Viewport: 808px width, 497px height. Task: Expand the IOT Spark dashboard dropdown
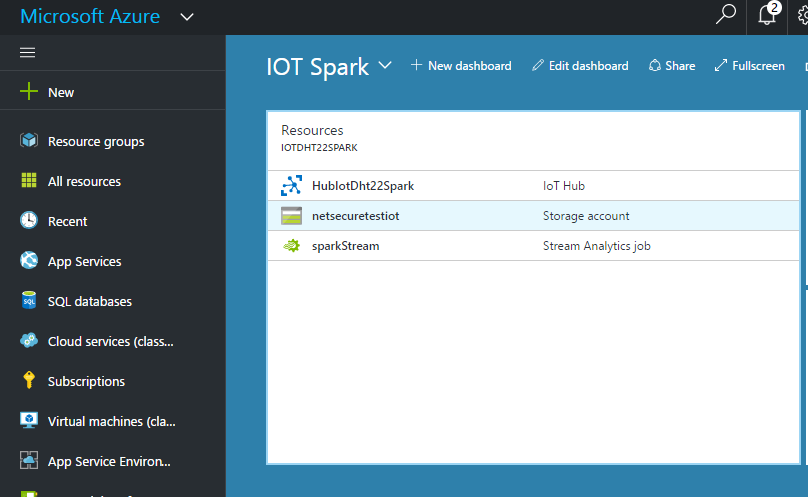(385, 65)
